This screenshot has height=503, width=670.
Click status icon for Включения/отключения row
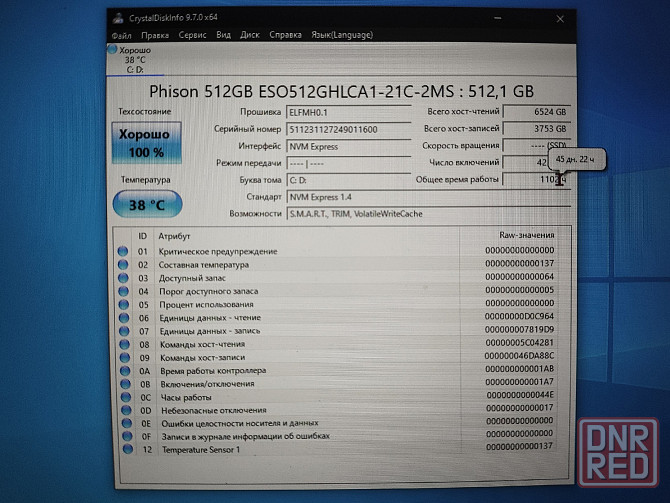pos(125,384)
